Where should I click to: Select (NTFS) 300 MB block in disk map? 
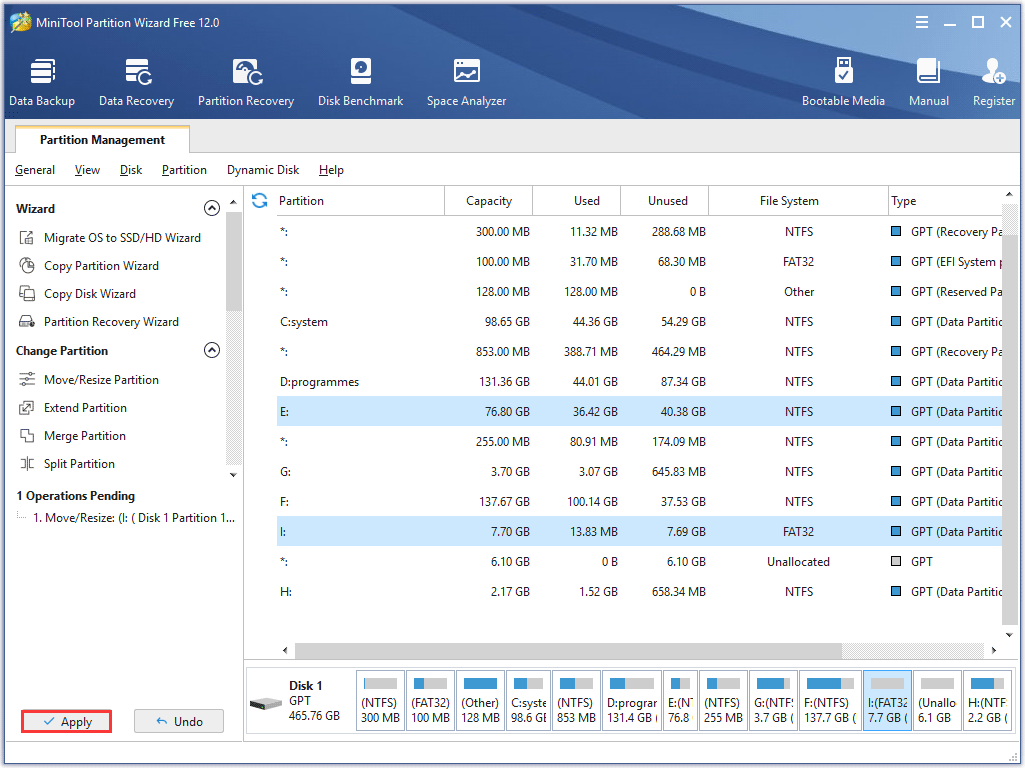click(380, 700)
